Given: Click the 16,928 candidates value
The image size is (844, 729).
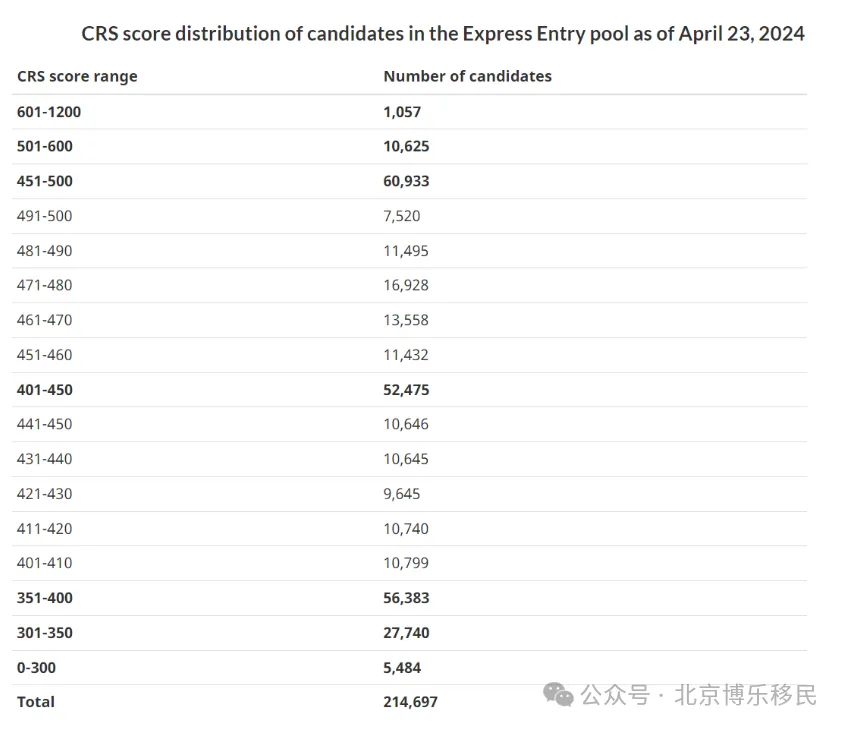Looking at the screenshot, I should [x=406, y=285].
